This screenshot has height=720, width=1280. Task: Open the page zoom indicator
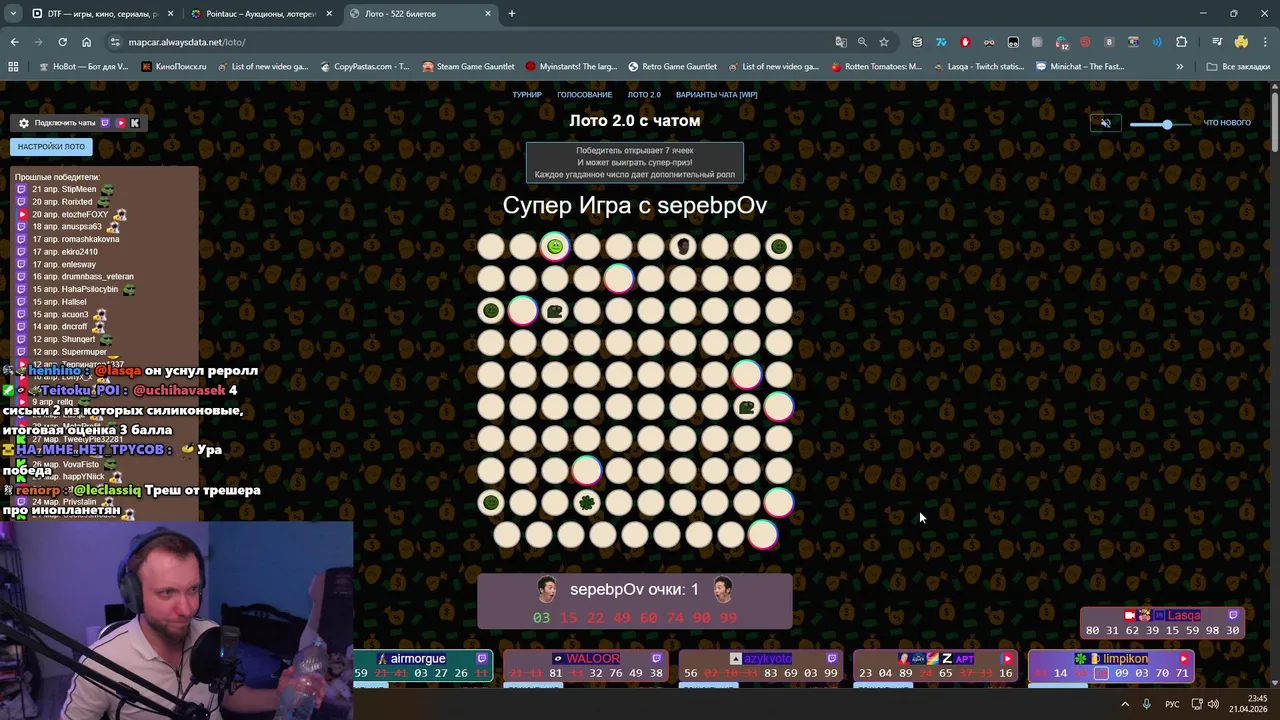862,42
